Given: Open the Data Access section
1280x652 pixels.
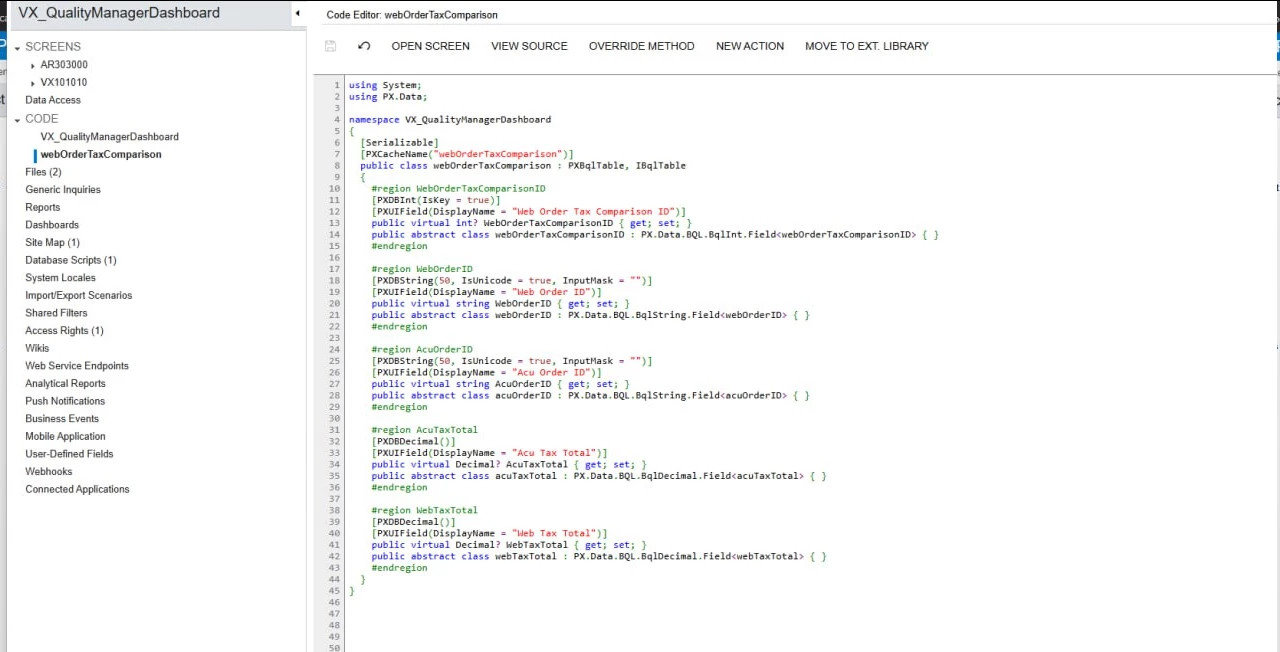Looking at the screenshot, I should (x=52, y=99).
